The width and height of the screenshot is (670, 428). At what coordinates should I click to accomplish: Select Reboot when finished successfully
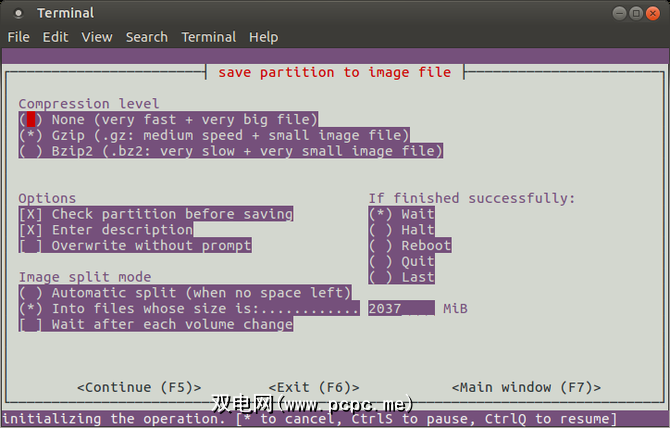[410, 246]
